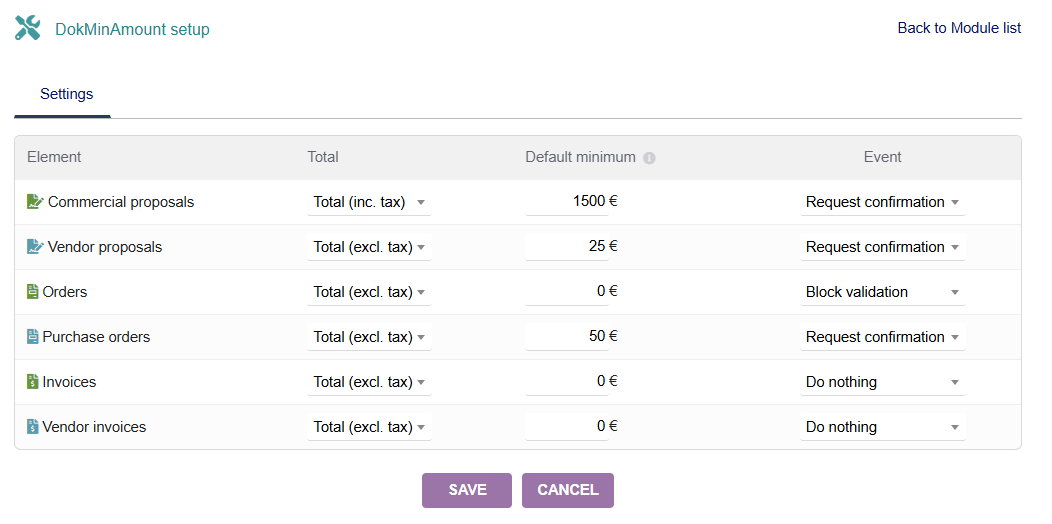The image size is (1052, 524).
Task: Click the Default minimum info icon
Action: [649, 158]
